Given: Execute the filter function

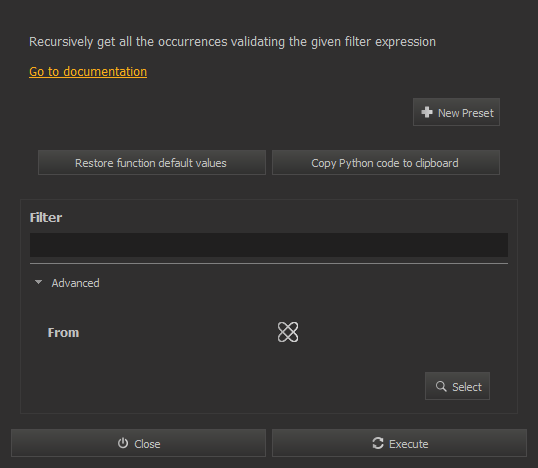Looking at the screenshot, I should (399, 443).
